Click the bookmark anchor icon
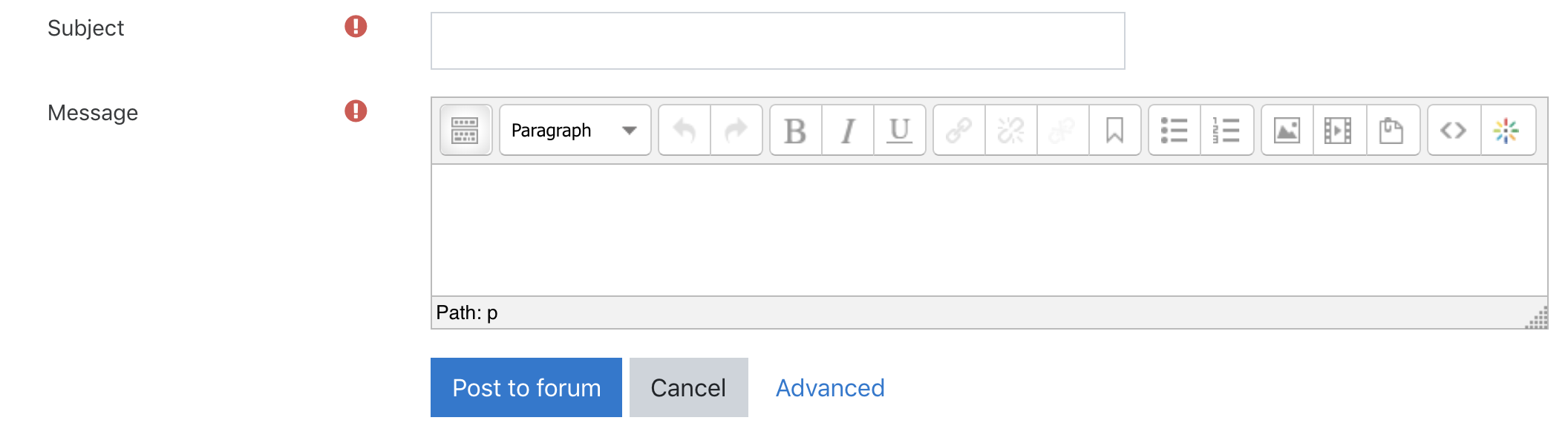The image size is (1568, 429). (1115, 130)
